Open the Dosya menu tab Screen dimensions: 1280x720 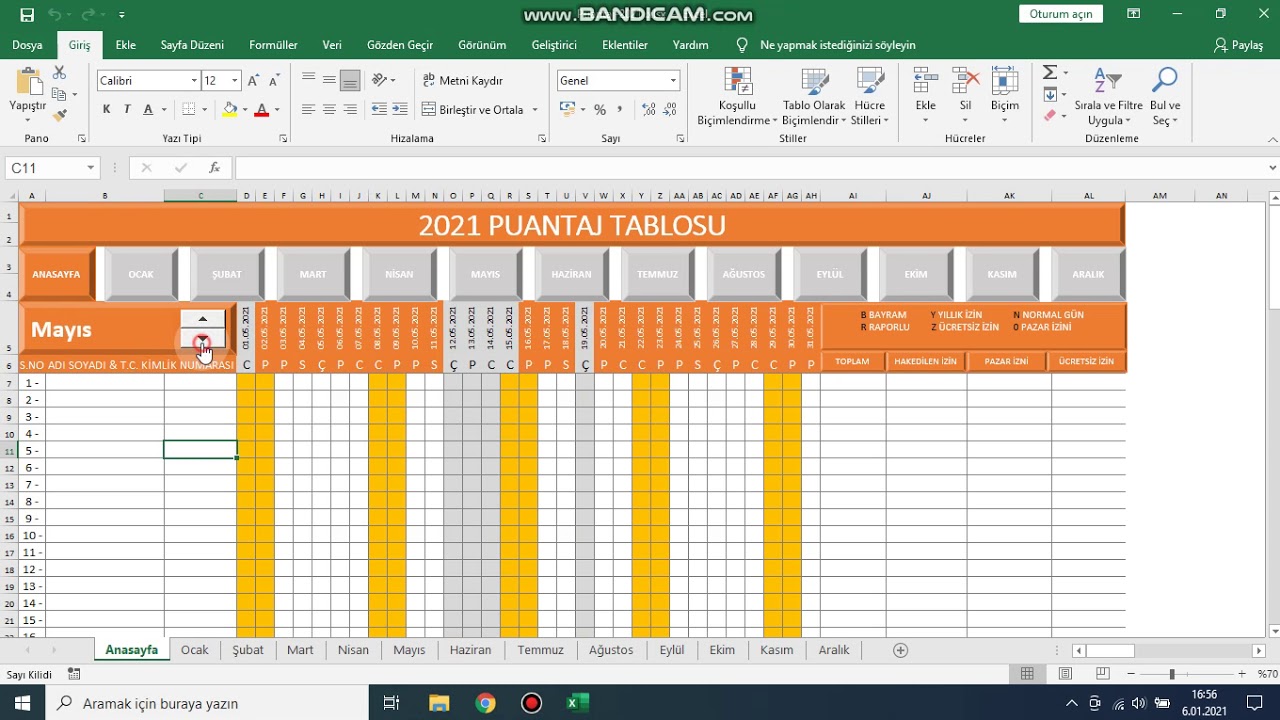pyautogui.click(x=27, y=45)
